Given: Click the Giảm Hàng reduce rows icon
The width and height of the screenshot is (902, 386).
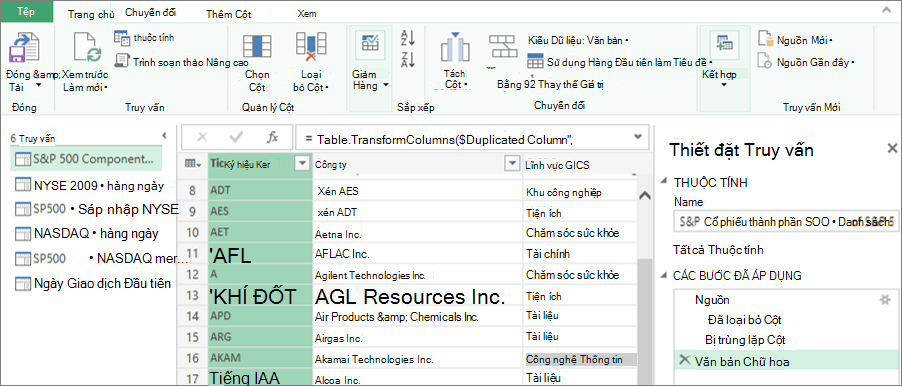Looking at the screenshot, I should pyautogui.click(x=370, y=43).
